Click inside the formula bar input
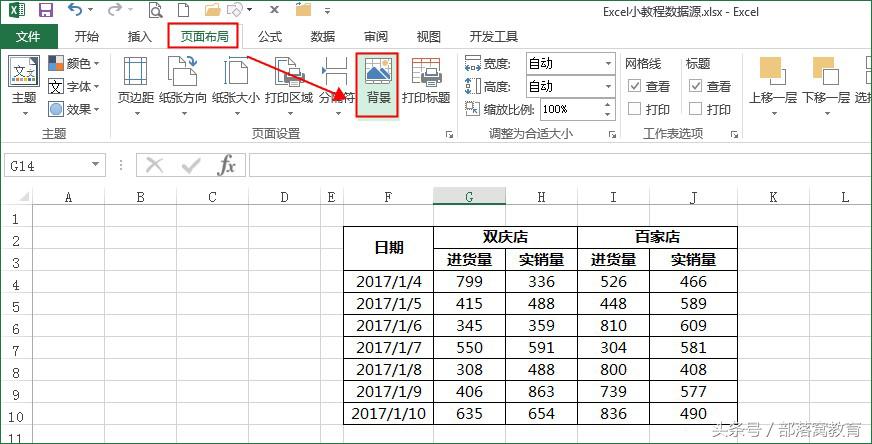 click(x=559, y=165)
